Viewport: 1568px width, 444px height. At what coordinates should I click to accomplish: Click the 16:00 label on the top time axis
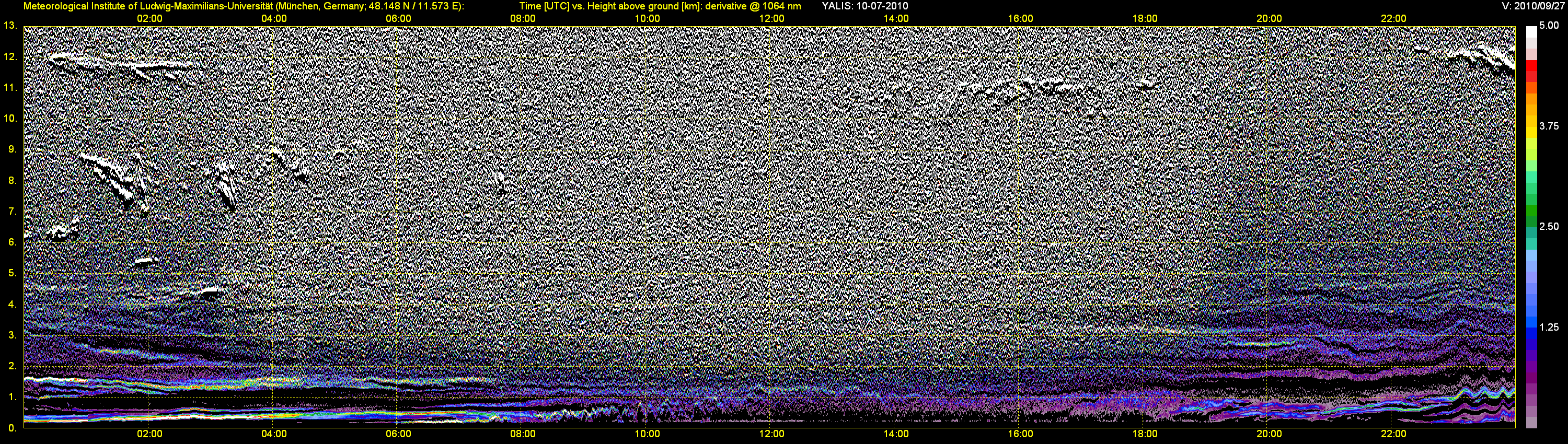[x=1020, y=19]
